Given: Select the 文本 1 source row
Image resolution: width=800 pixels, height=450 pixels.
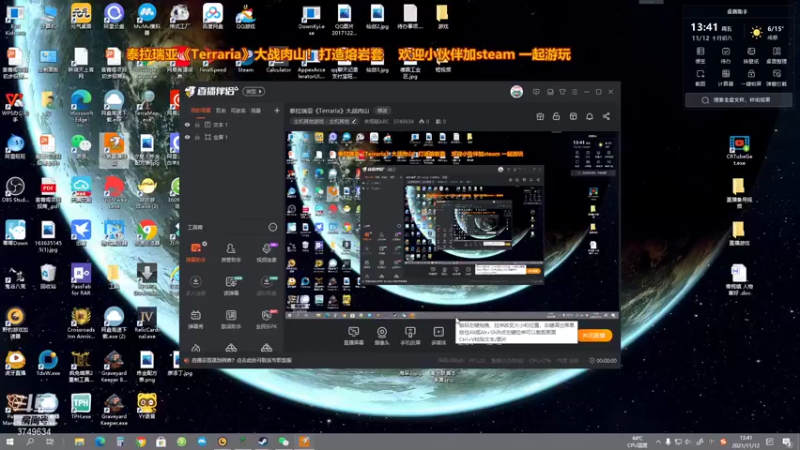Looking at the screenshot, I should click(x=232, y=124).
